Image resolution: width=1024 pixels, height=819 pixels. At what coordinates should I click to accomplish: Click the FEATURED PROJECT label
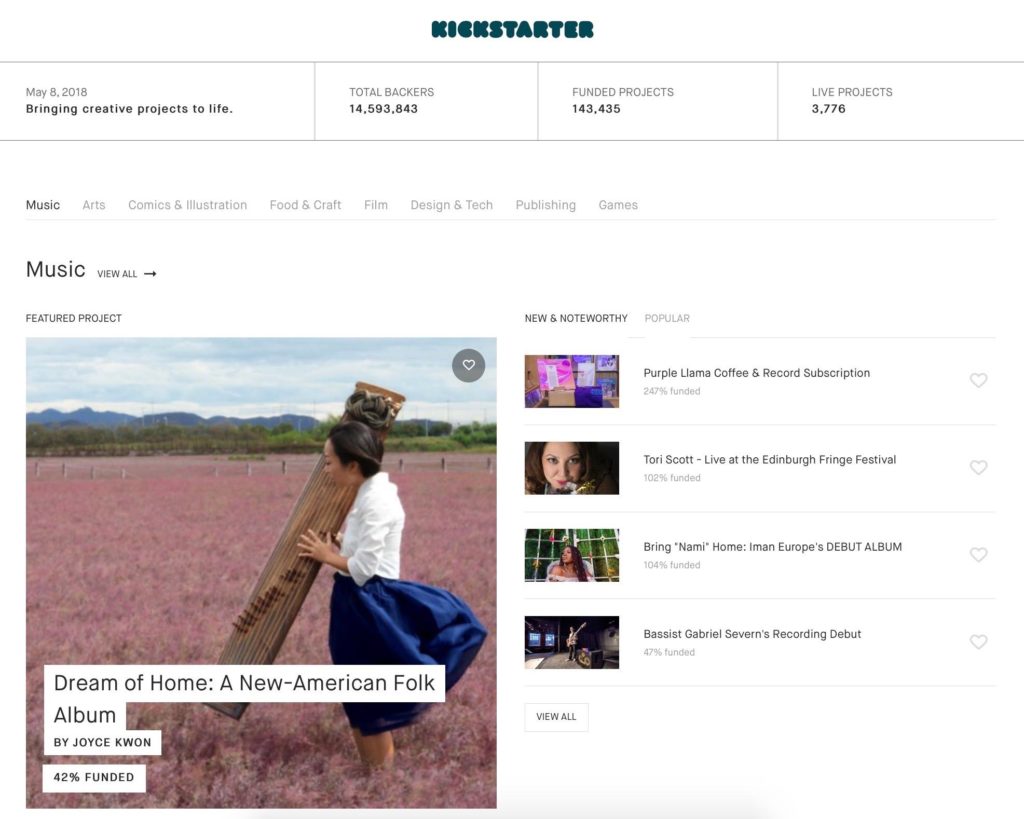[x=74, y=318]
